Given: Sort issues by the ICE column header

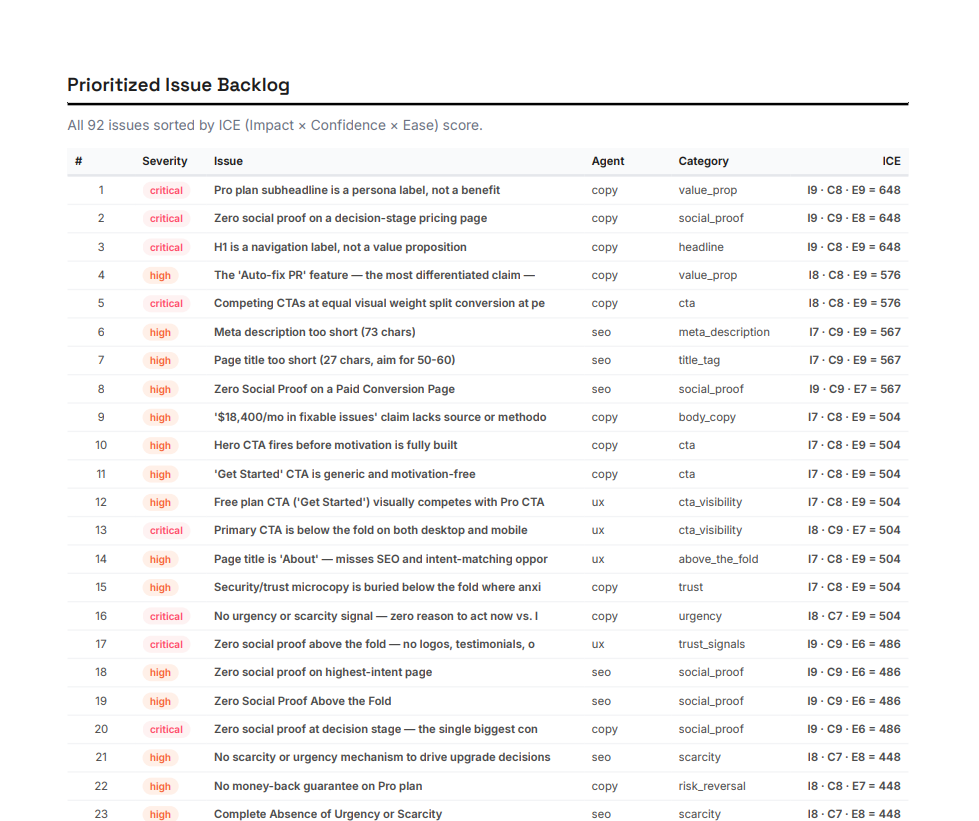Looking at the screenshot, I should click(x=890, y=161).
